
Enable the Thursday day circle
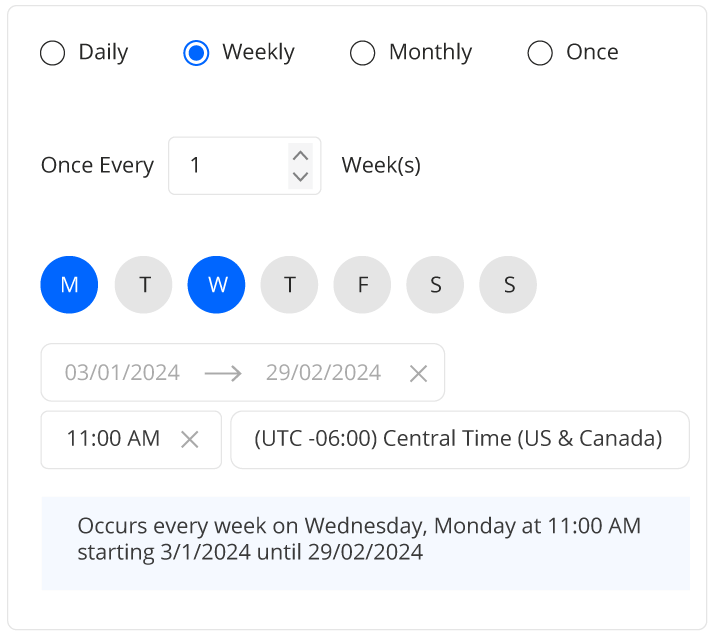[x=289, y=284]
